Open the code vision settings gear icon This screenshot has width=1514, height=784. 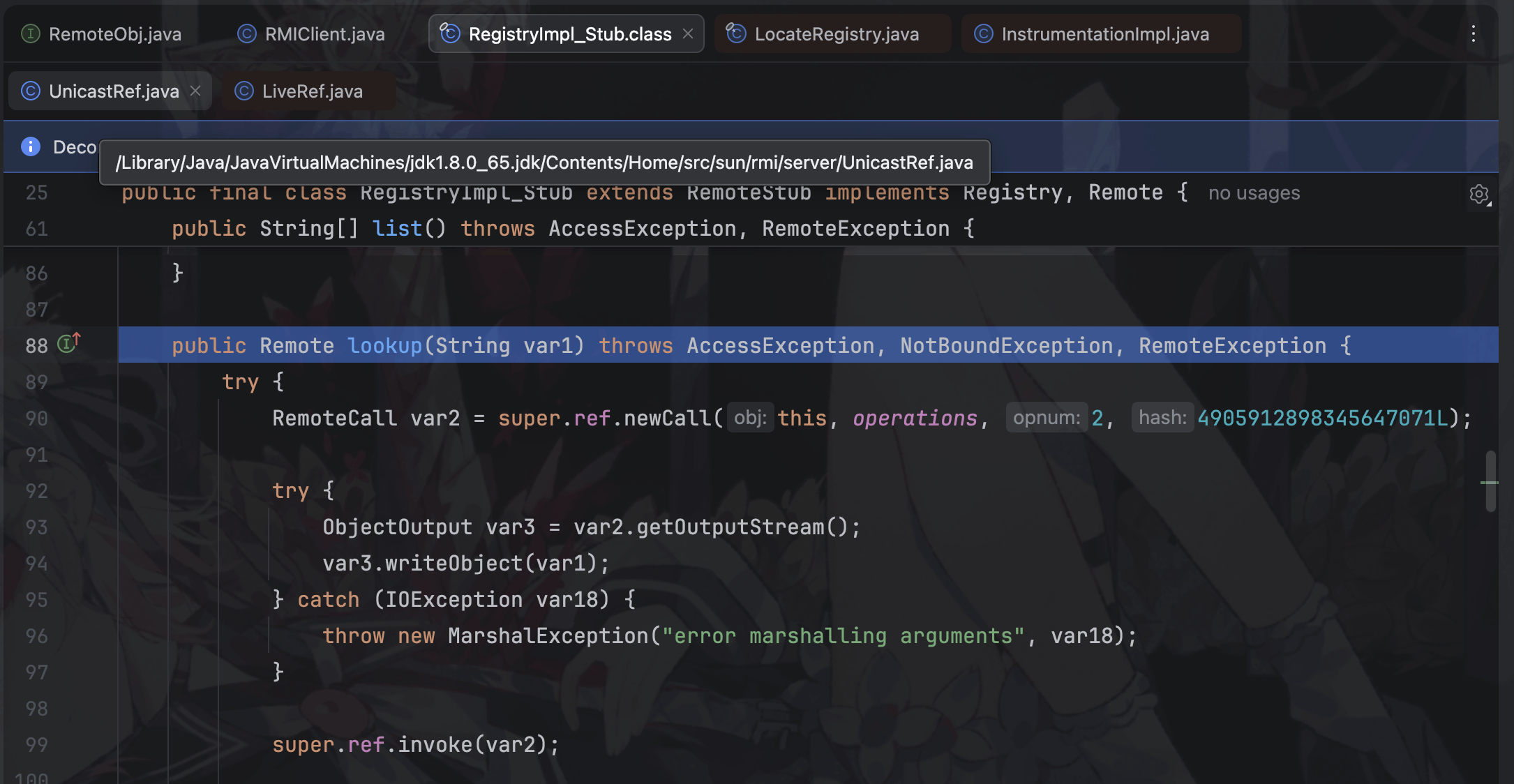[x=1480, y=195]
